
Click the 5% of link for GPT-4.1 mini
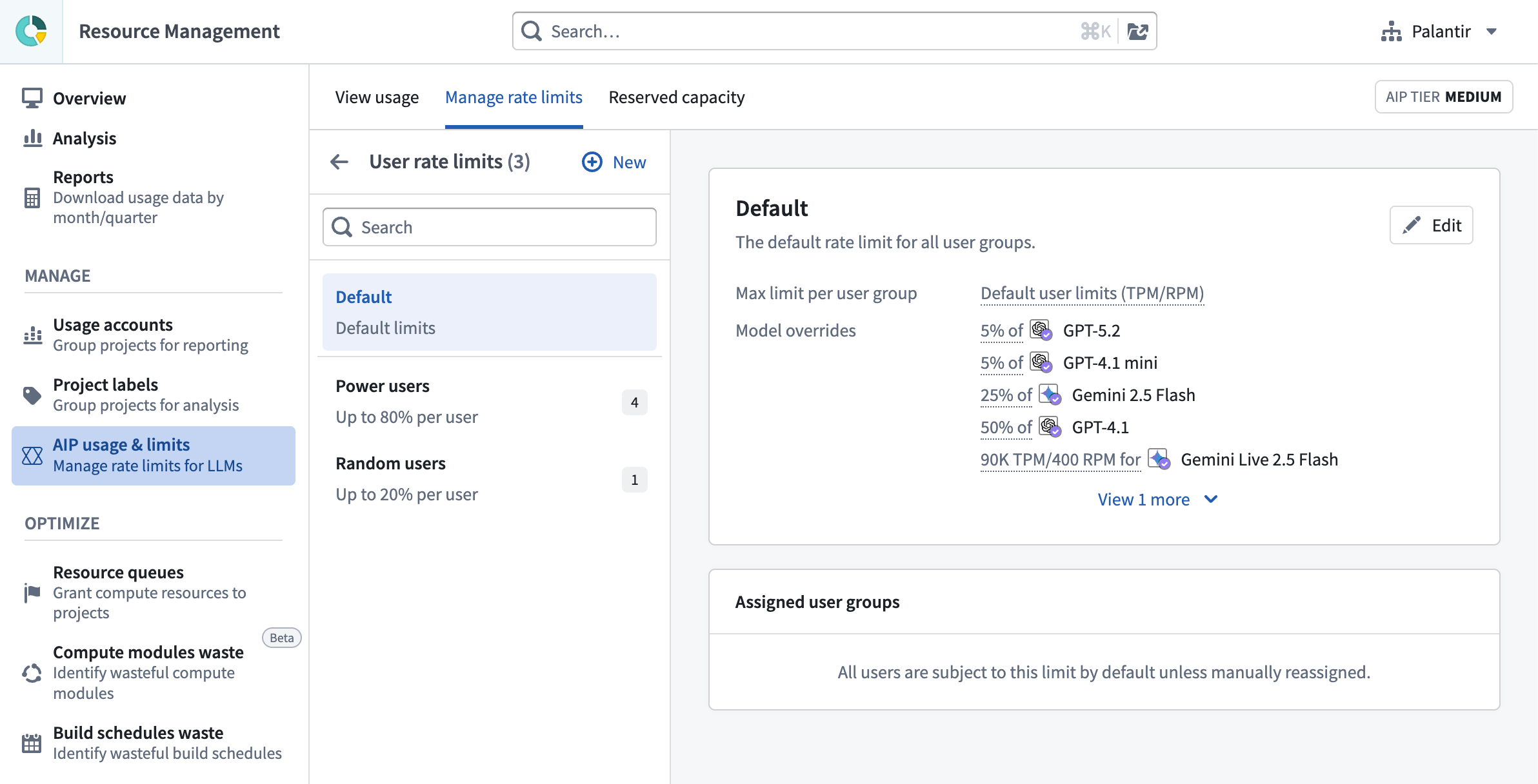(1001, 363)
